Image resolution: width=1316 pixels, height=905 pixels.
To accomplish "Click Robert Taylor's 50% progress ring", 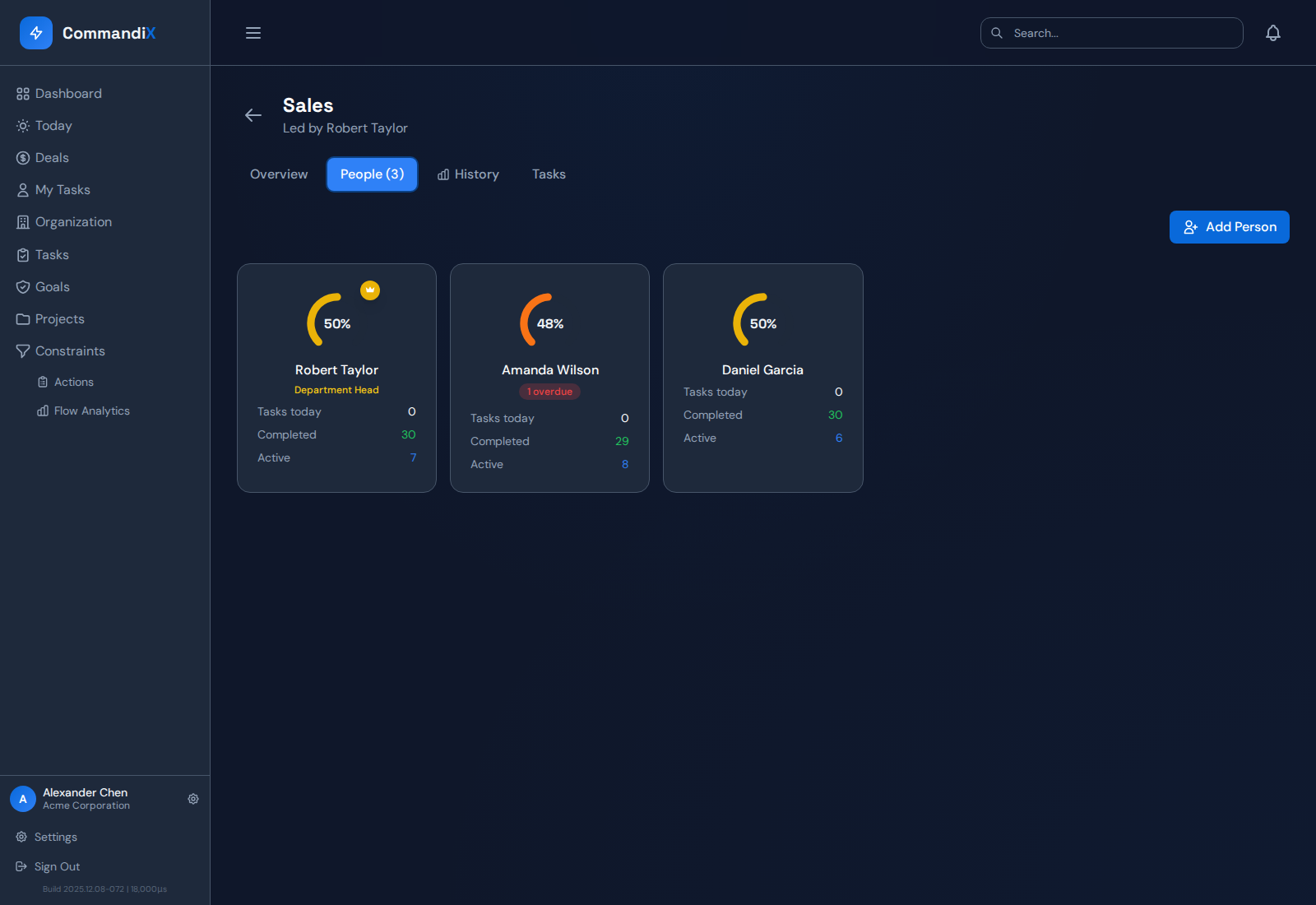I will point(336,323).
